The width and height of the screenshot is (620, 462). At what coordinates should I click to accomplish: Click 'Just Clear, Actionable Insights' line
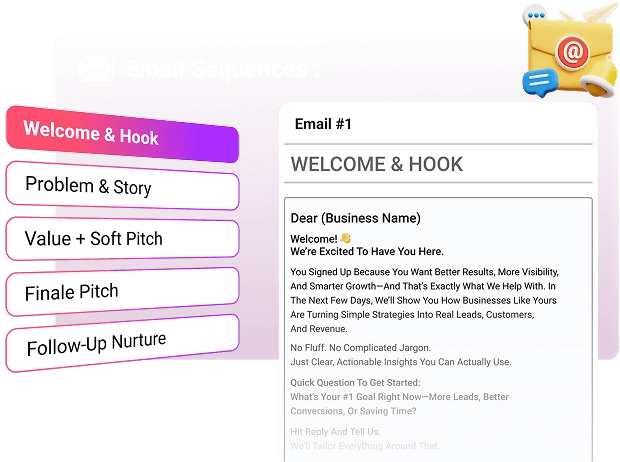401,362
